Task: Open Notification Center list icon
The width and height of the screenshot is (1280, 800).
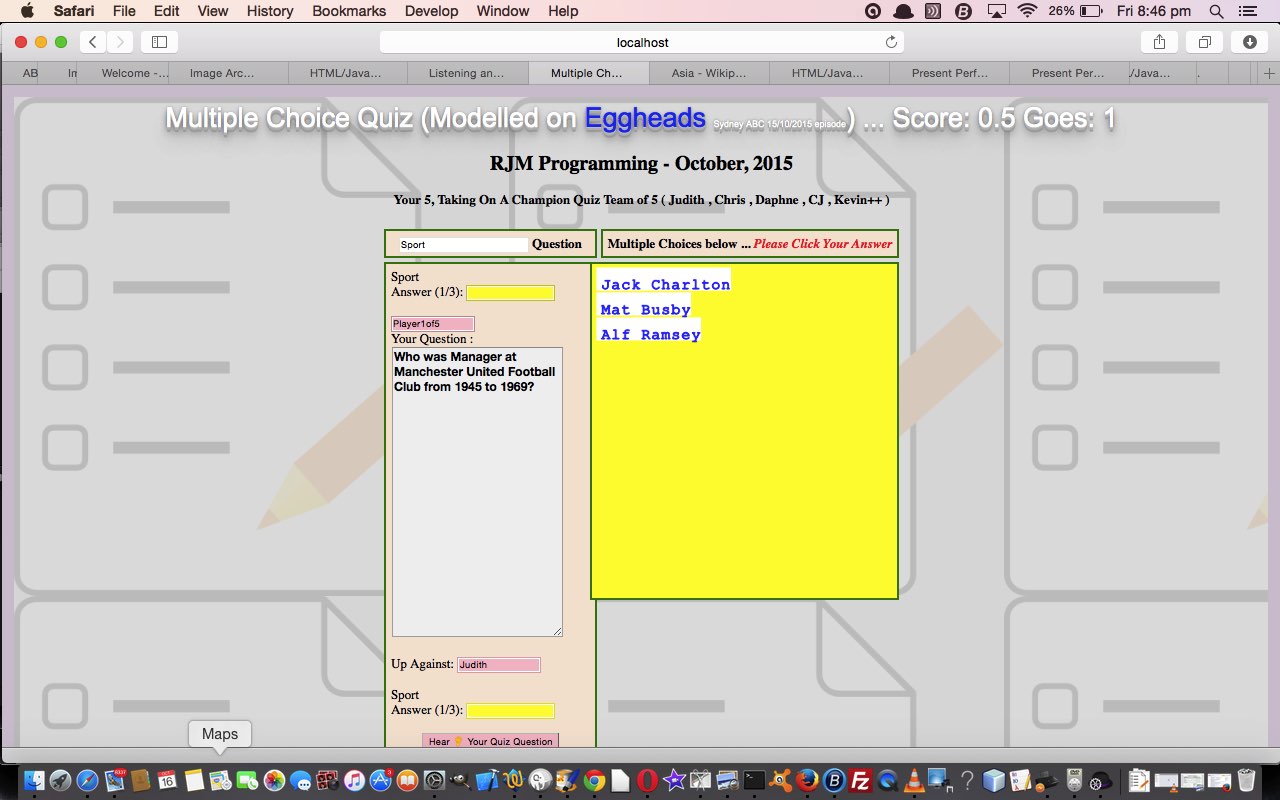Action: pos(1247,11)
